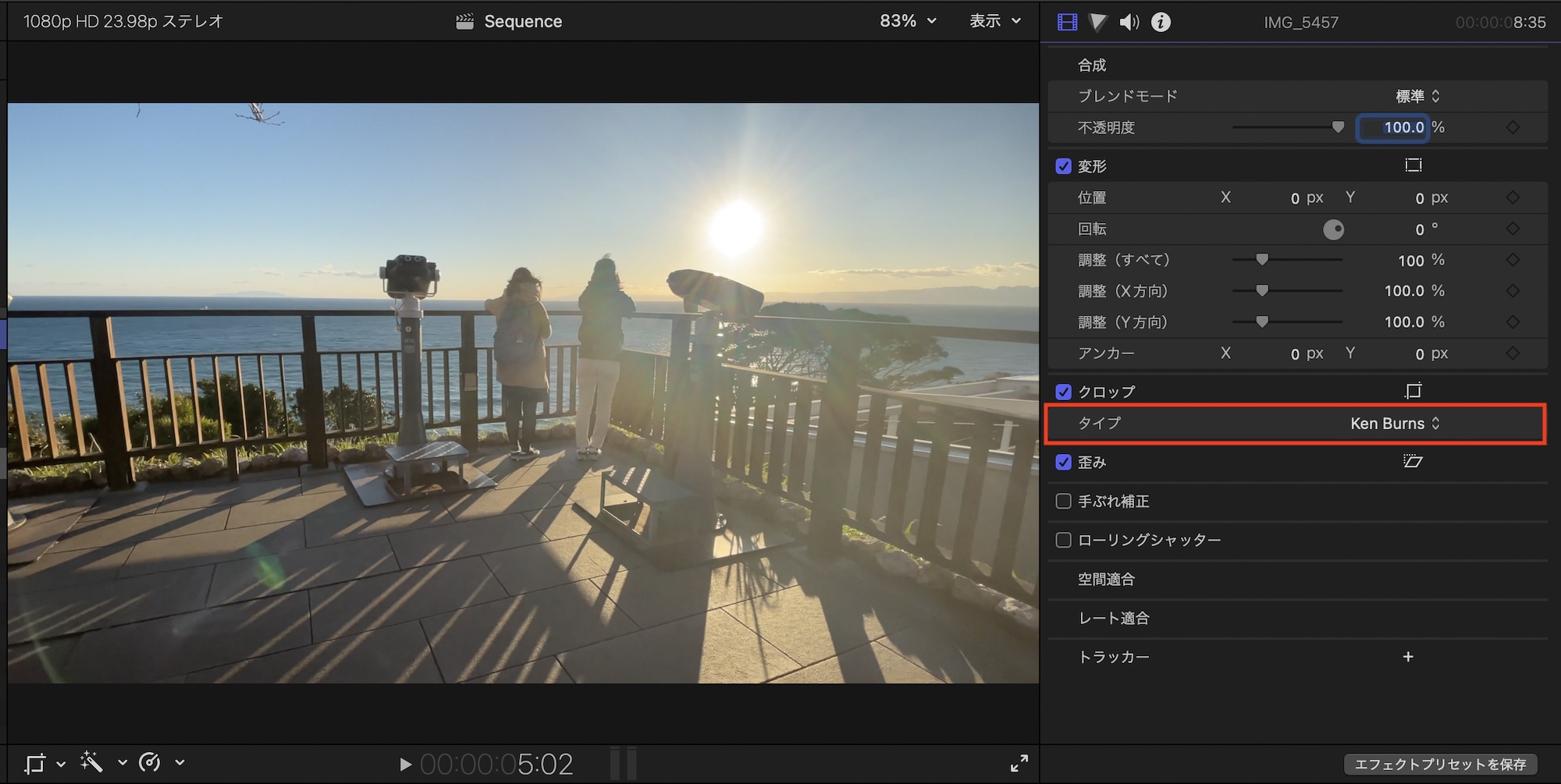Viewport: 1561px width, 784px height.
Task: Open the ブレンドモード 標準 dropdown
Action: (x=1417, y=96)
